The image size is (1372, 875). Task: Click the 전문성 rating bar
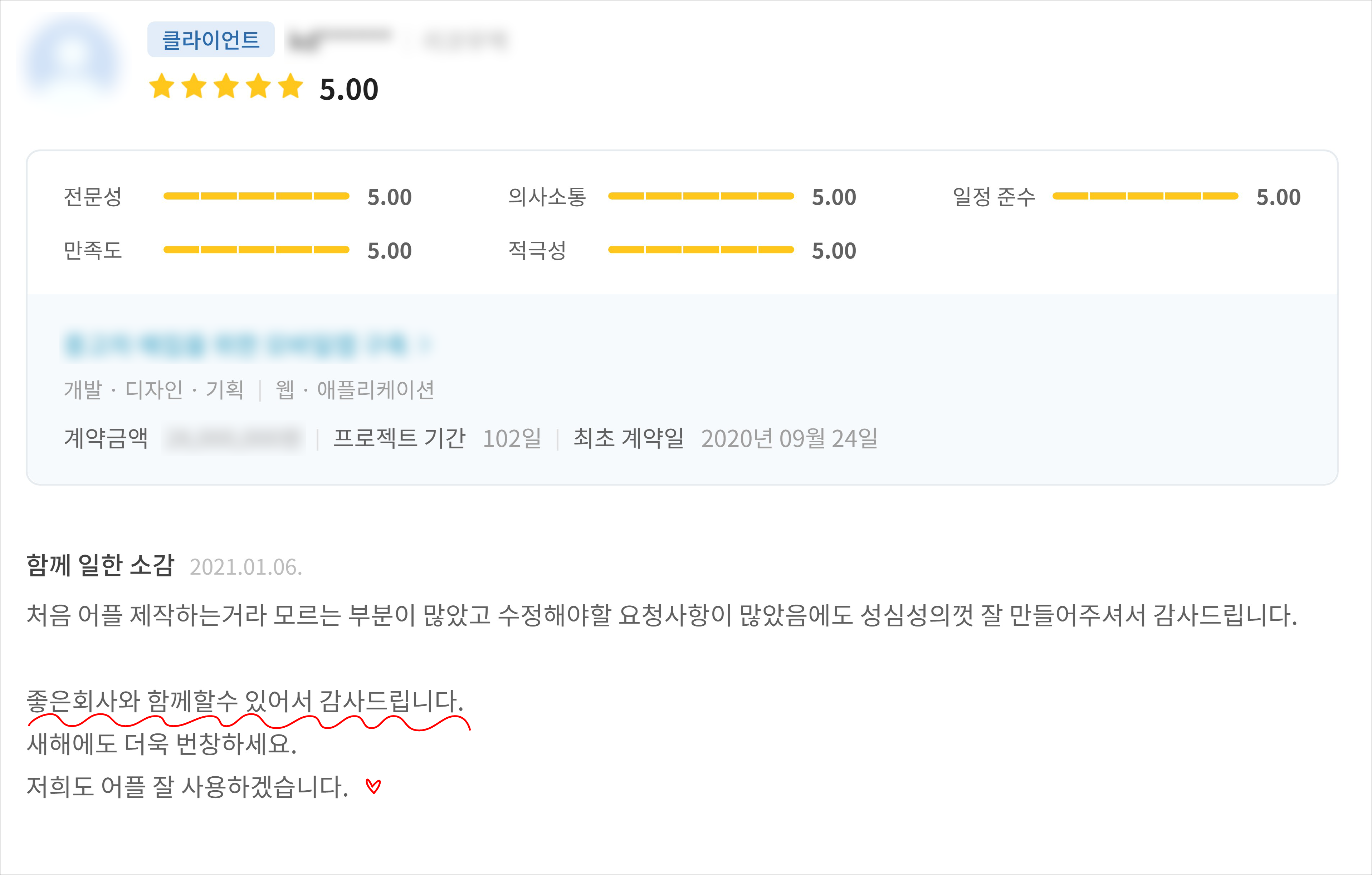pyautogui.click(x=256, y=196)
